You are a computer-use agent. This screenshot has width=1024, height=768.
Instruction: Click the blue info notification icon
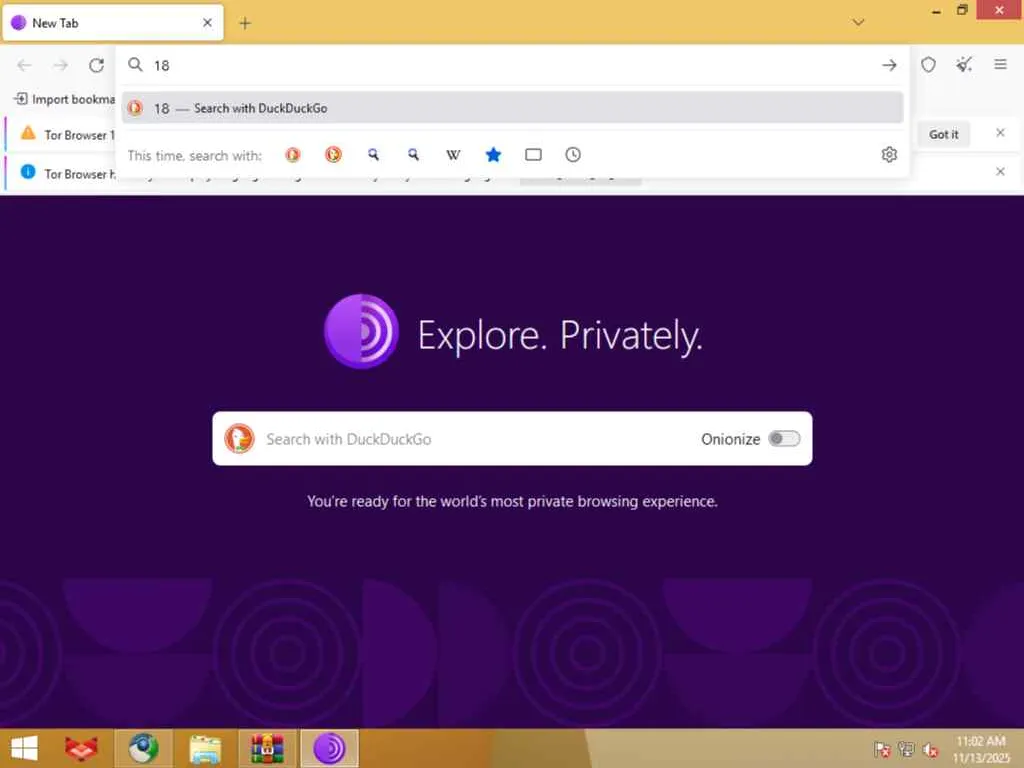[x=28, y=172]
